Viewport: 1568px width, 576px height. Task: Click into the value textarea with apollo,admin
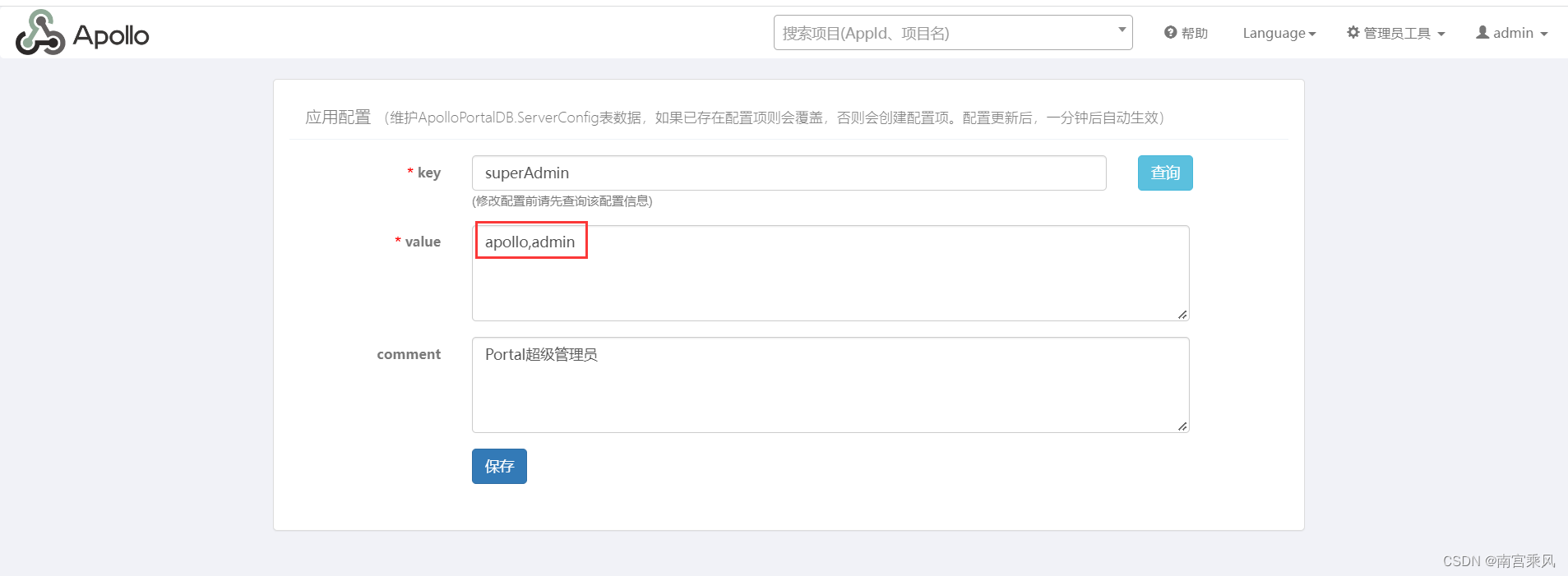point(830,273)
